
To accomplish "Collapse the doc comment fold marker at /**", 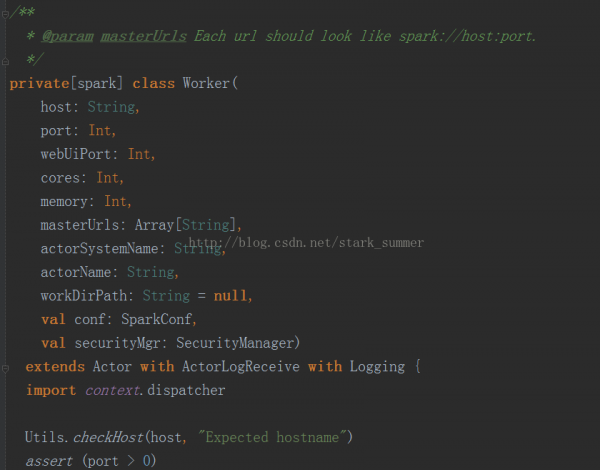I will click(x=5, y=15).
